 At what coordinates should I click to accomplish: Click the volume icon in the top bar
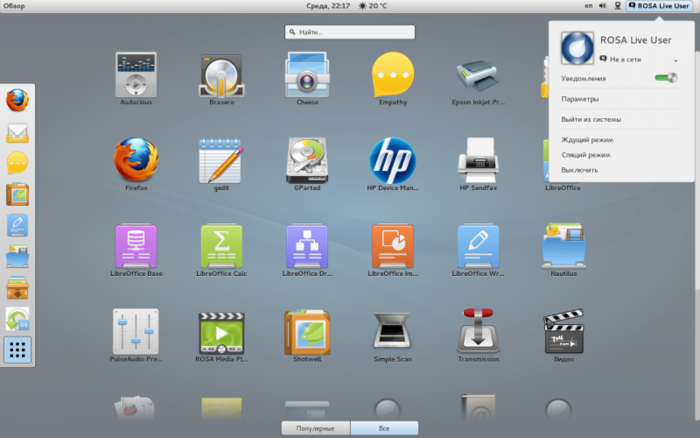point(603,6)
